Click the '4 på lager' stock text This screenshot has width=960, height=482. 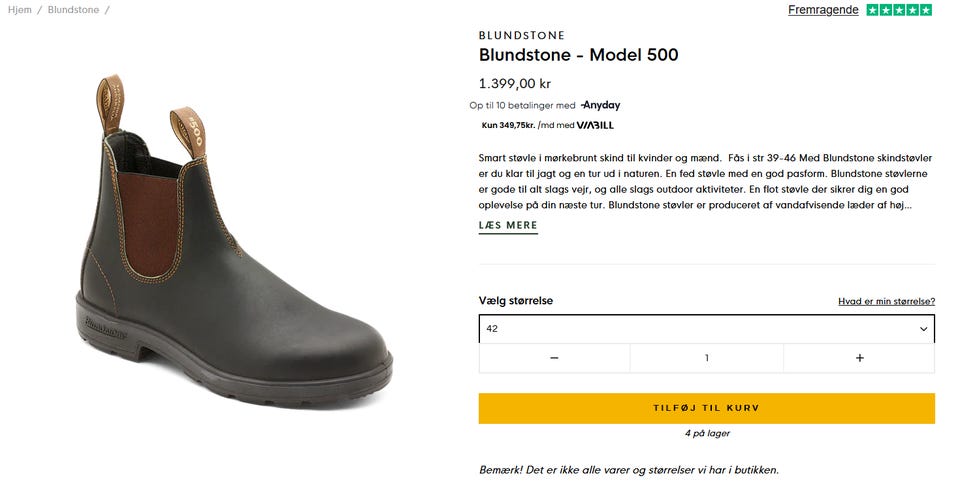706,434
